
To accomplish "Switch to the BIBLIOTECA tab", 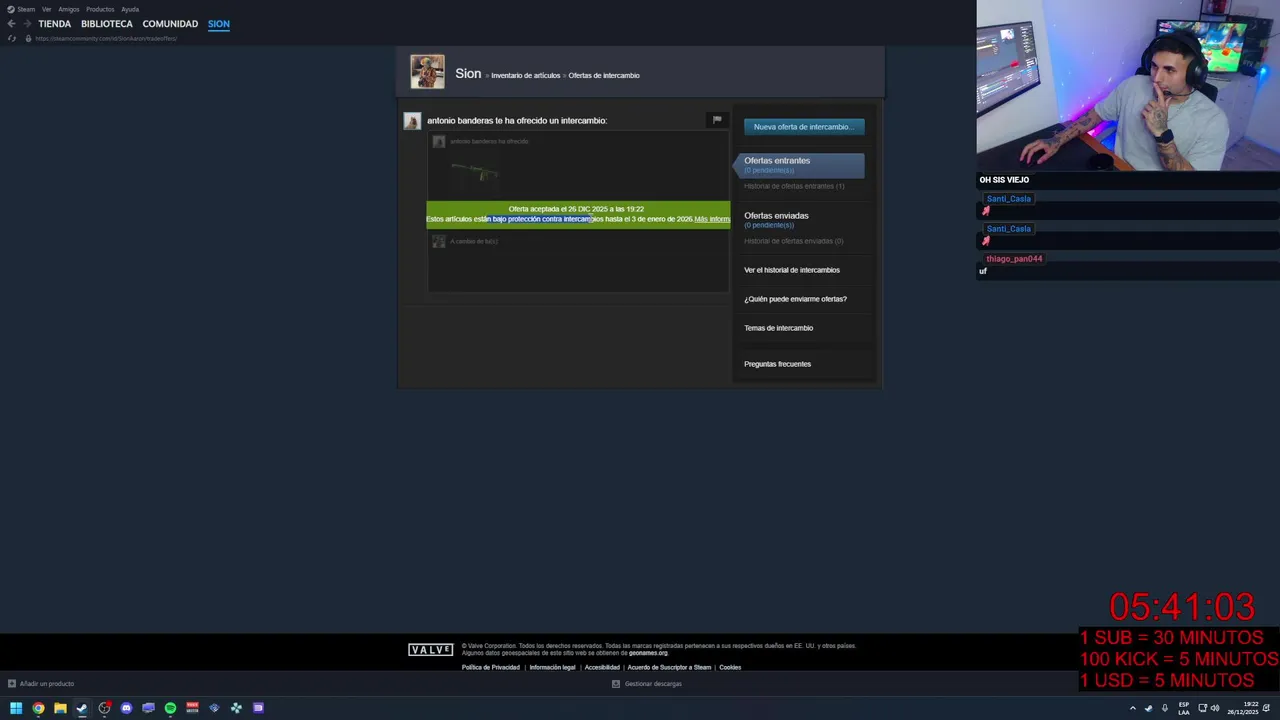I will 107,24.
